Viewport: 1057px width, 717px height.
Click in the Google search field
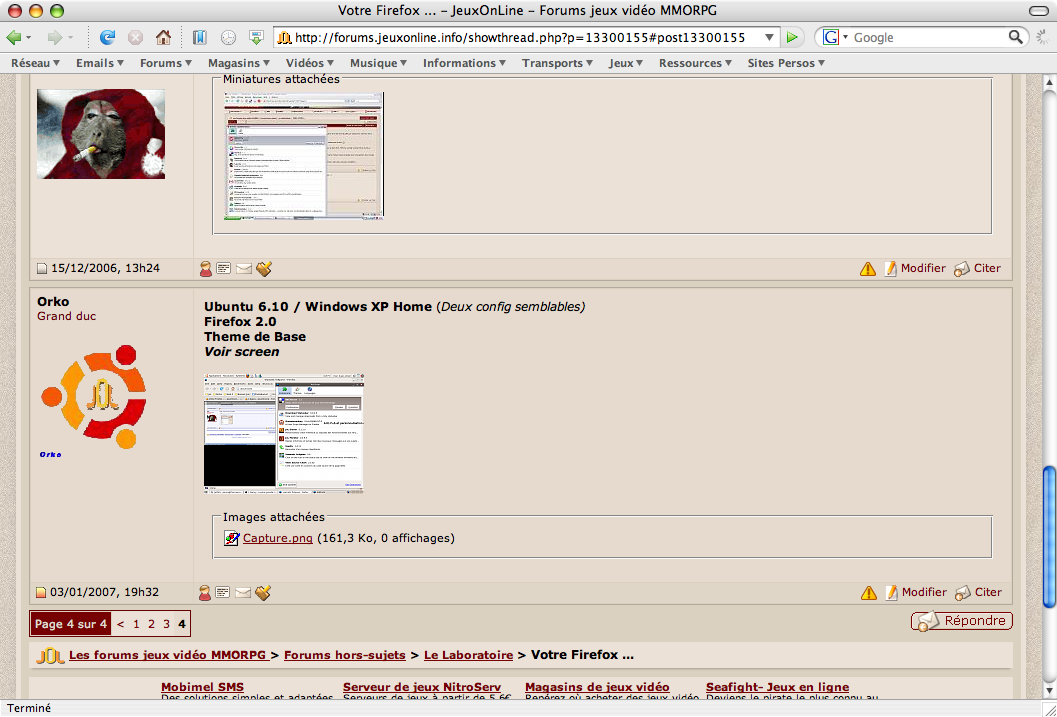click(x=928, y=37)
